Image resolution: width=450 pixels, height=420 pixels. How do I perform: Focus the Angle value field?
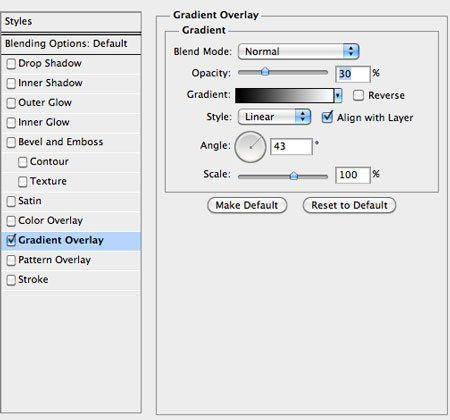291,146
